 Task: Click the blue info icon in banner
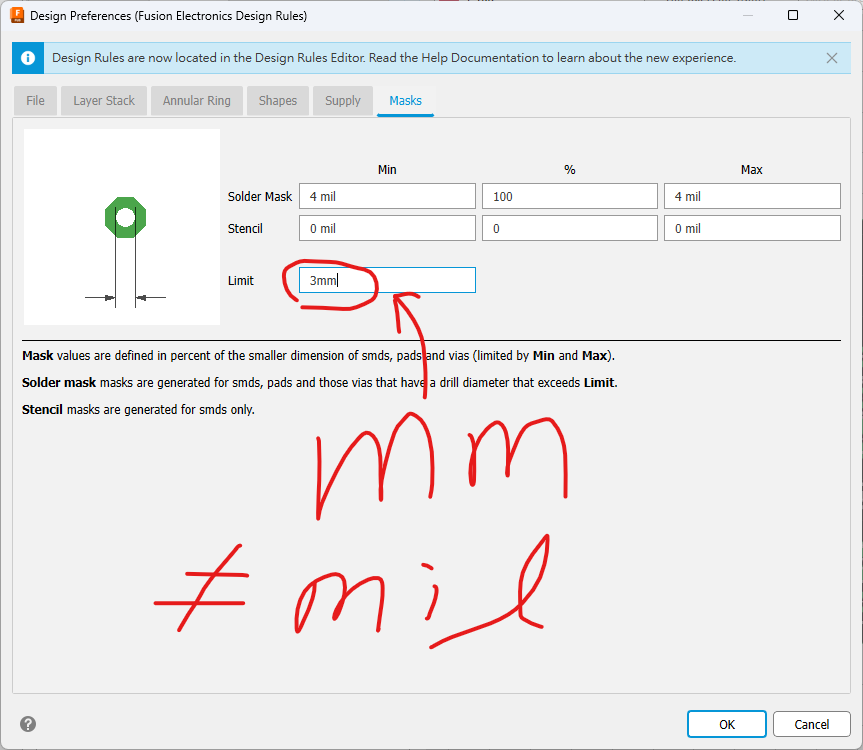(29, 58)
